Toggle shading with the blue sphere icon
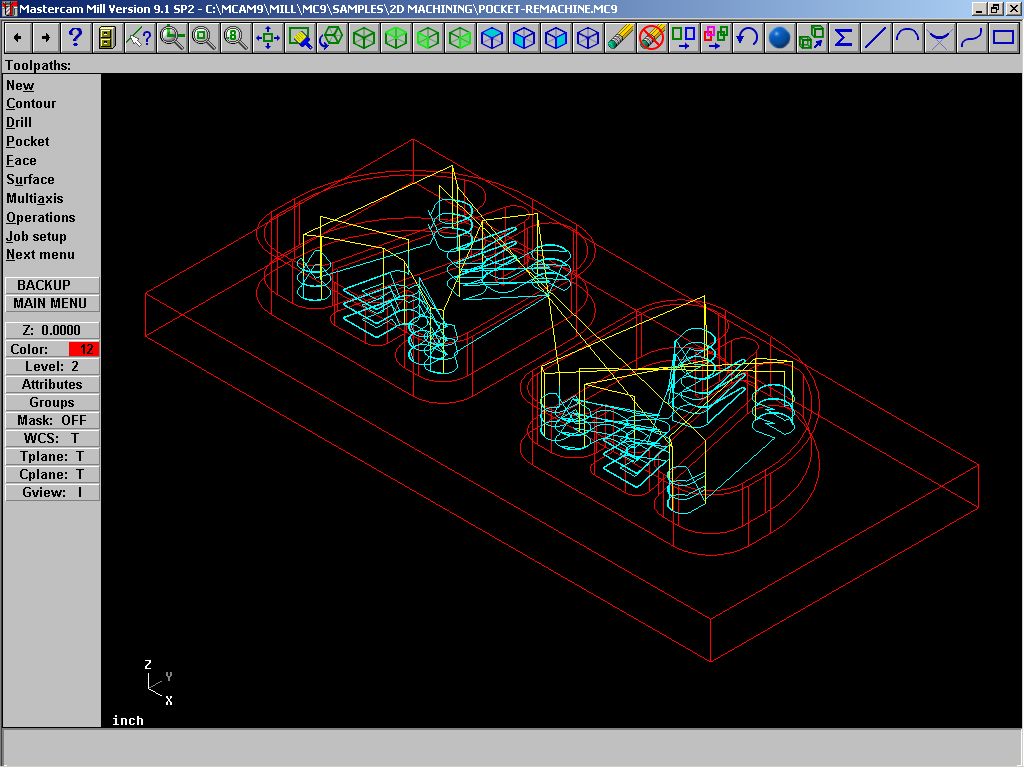This screenshot has width=1024, height=768. pos(780,38)
